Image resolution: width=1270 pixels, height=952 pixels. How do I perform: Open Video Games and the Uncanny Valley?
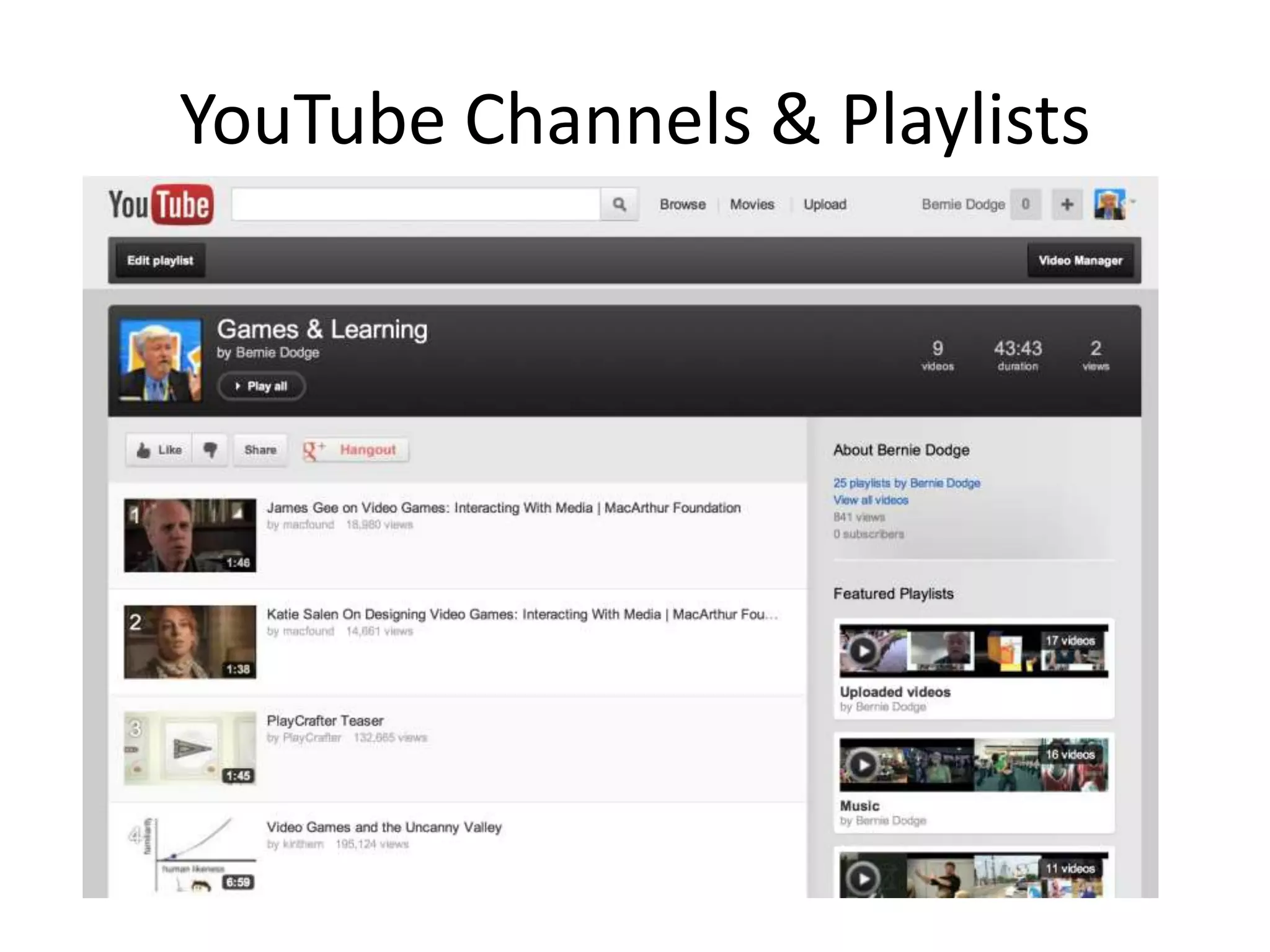tap(384, 827)
